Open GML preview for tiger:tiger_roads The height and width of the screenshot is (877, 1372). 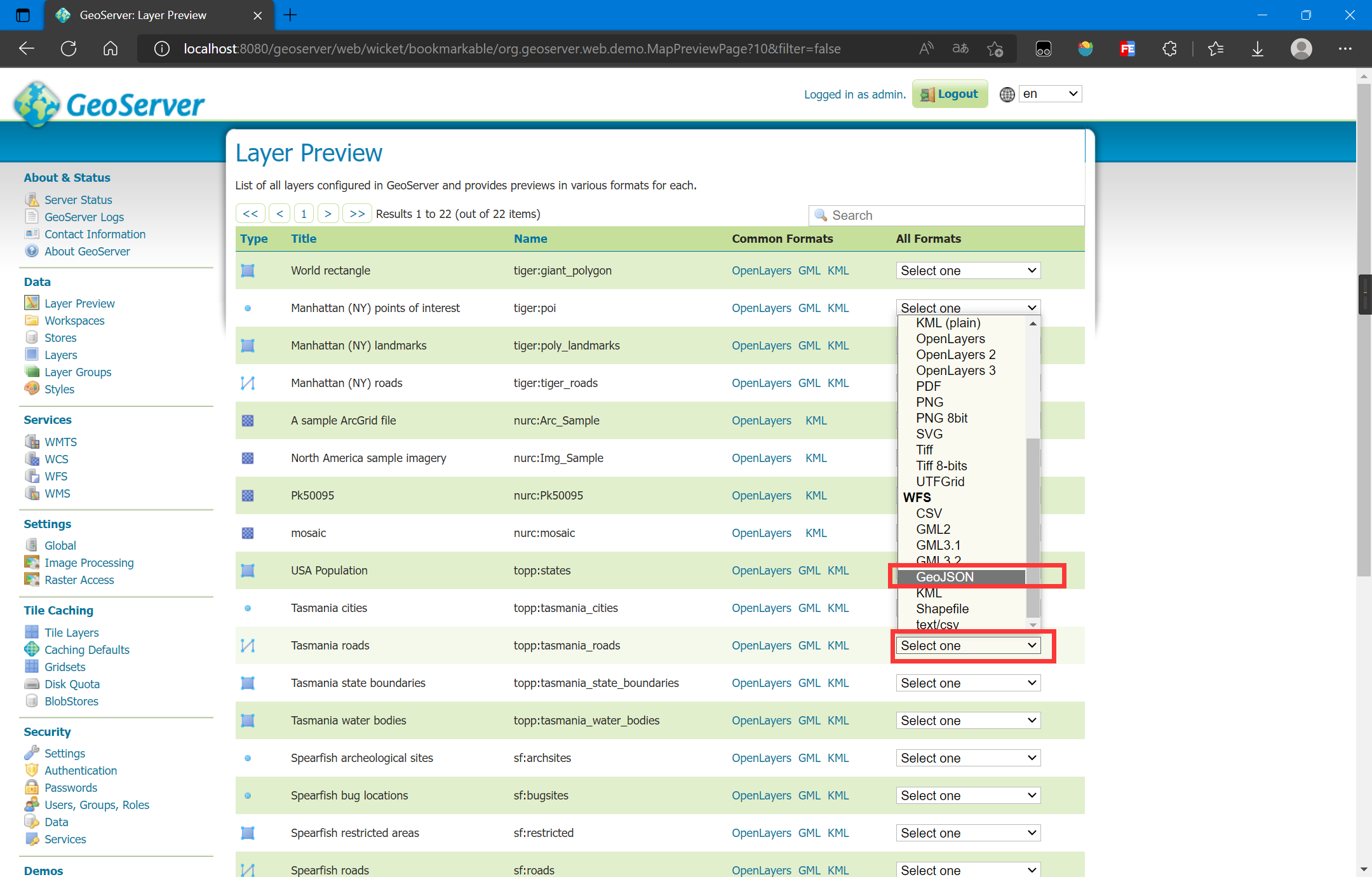point(809,383)
